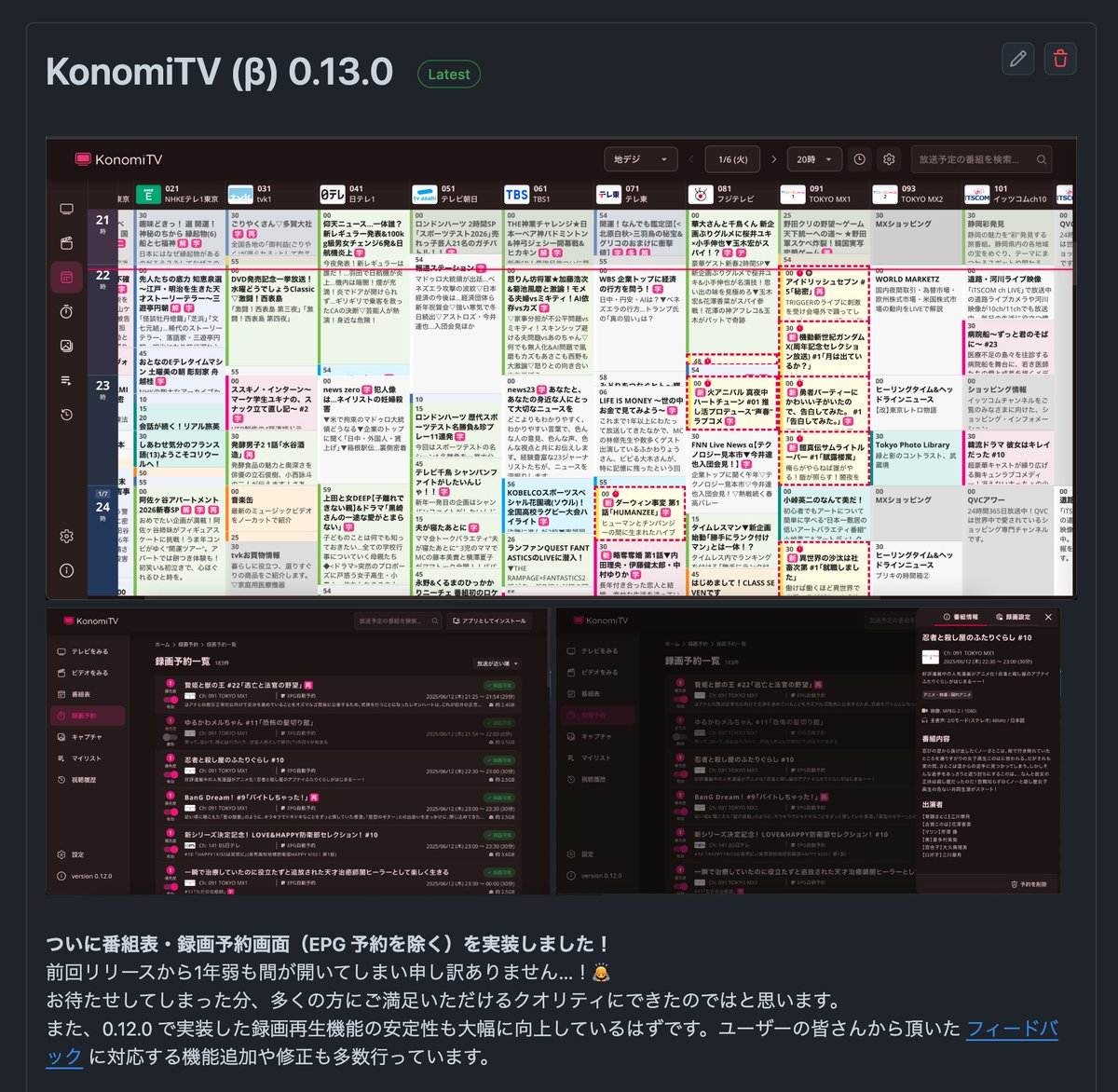
Task: Click the 21時 hour marker in guide
Action: (x=102, y=224)
